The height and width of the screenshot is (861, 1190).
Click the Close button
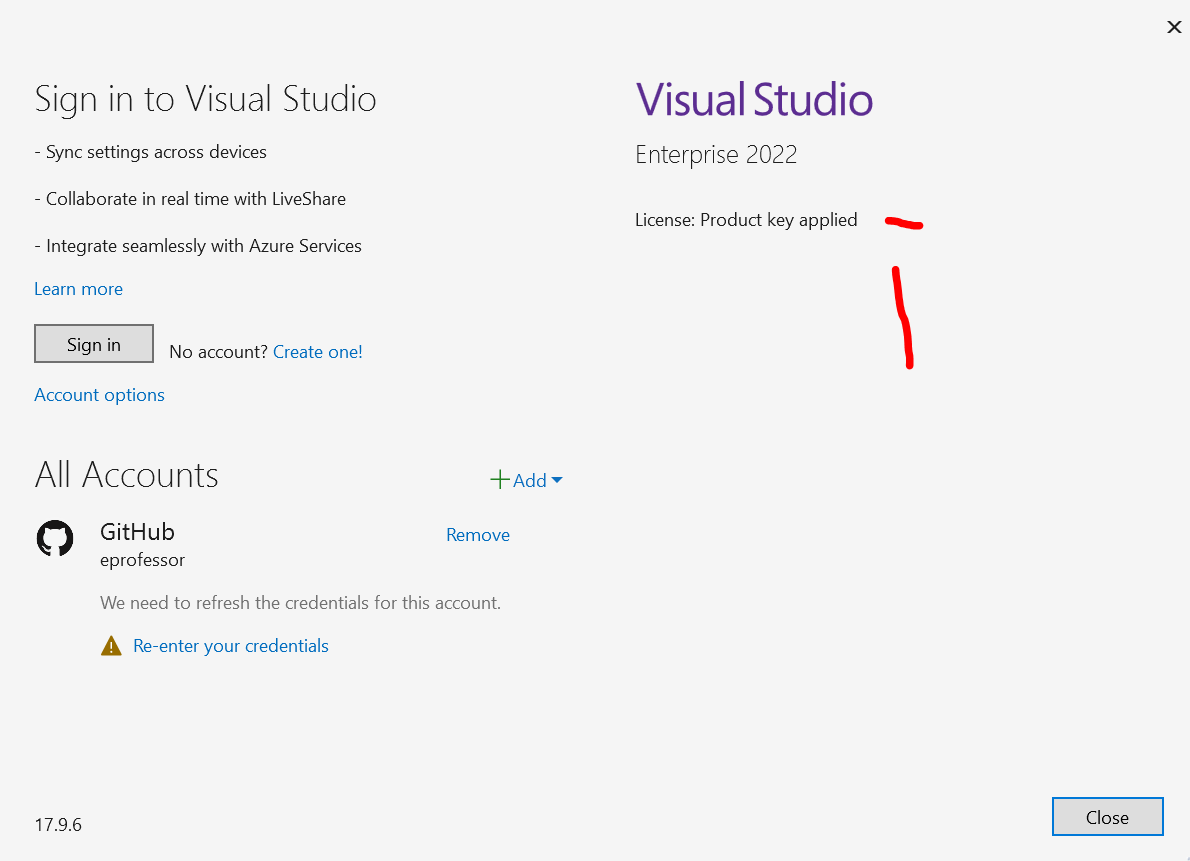[1107, 817]
